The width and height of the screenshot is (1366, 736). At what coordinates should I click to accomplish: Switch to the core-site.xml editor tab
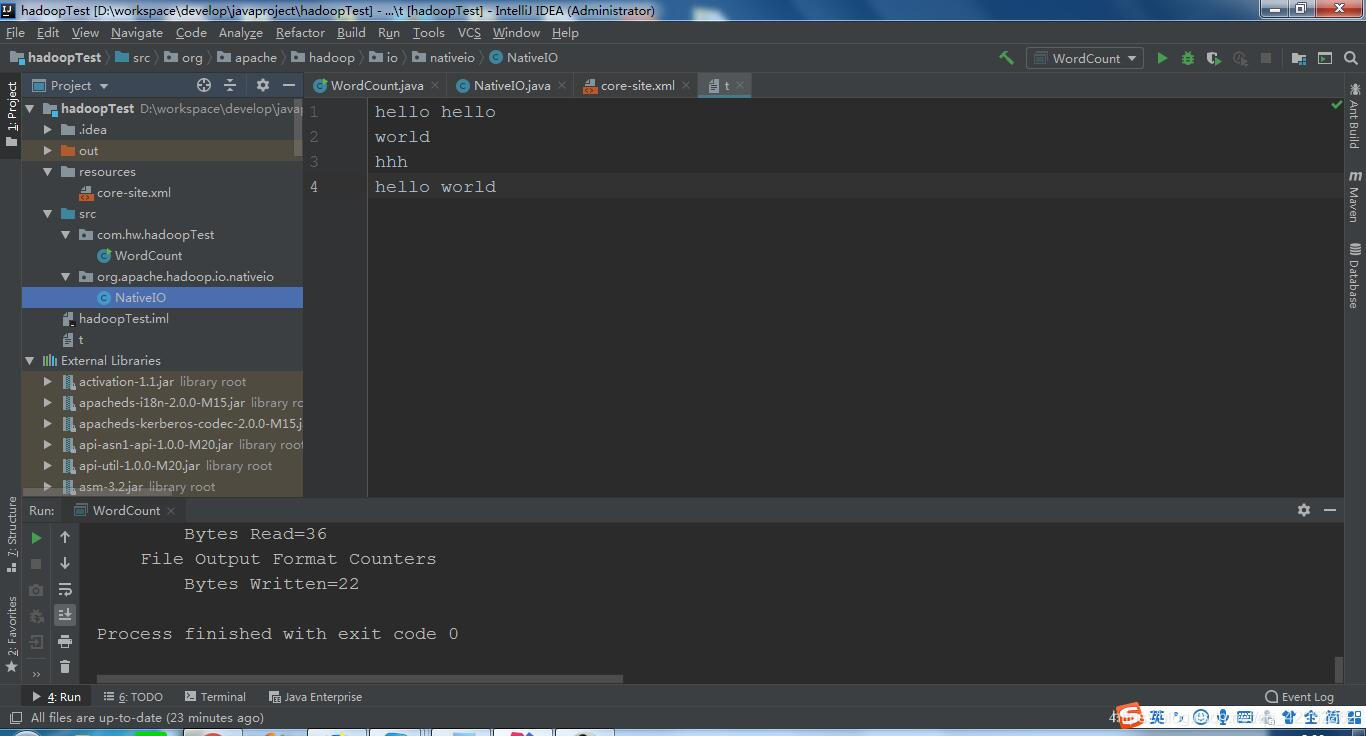coord(637,85)
